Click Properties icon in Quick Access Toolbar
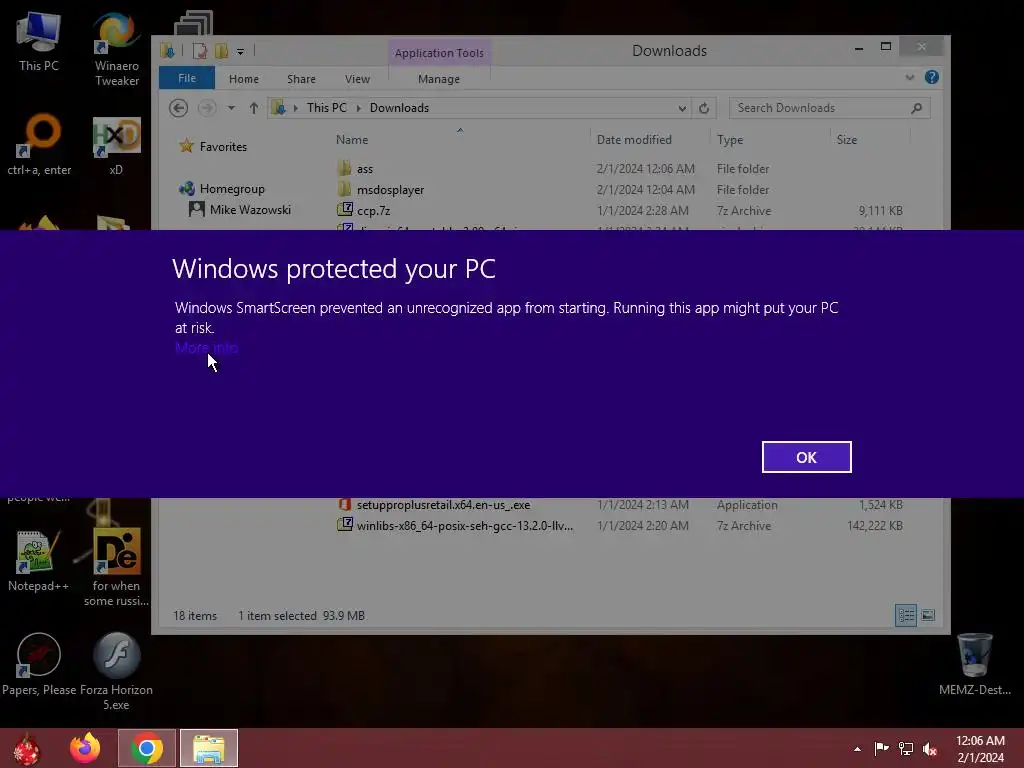The height and width of the screenshot is (768, 1024). 200,51
